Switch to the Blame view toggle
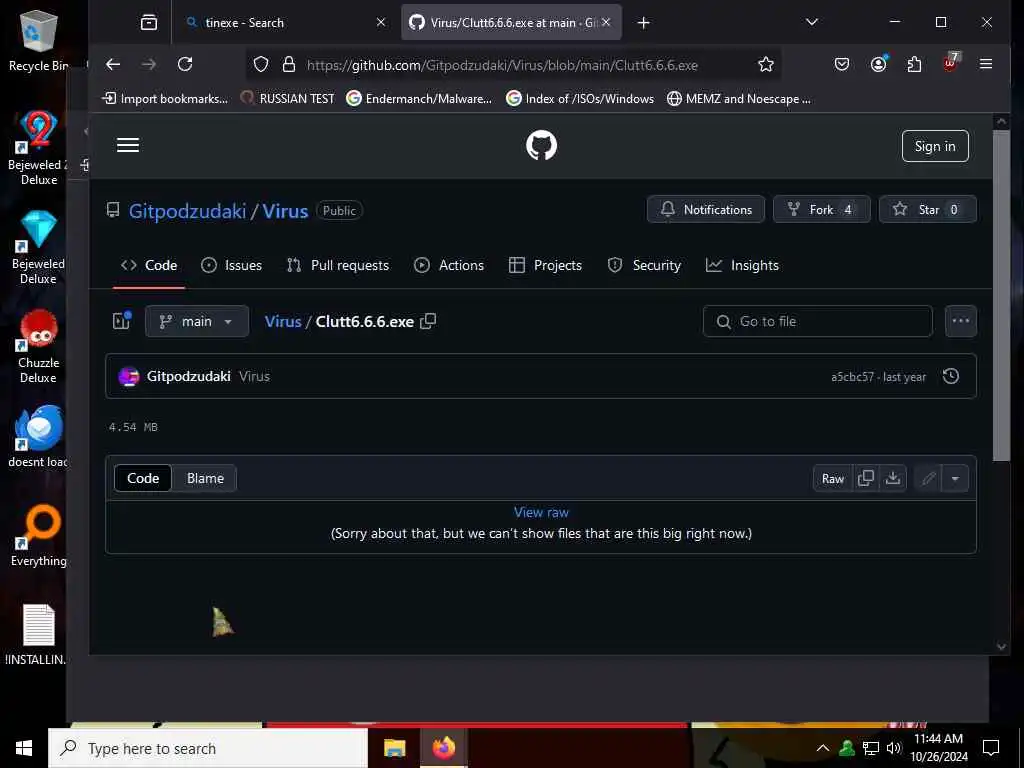1024x768 pixels. point(205,478)
